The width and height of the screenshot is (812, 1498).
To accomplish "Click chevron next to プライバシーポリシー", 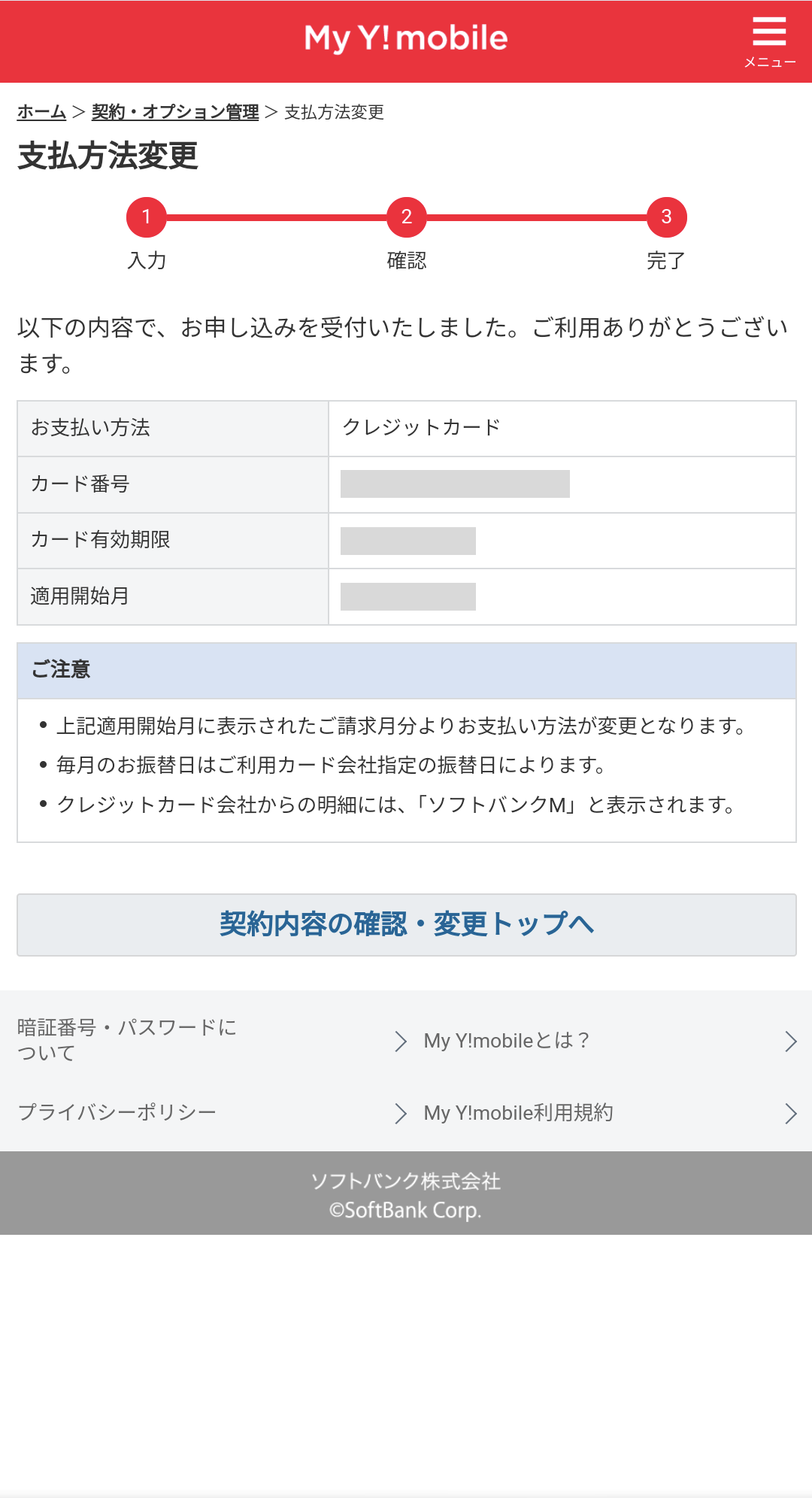I will pyautogui.click(x=400, y=1113).
